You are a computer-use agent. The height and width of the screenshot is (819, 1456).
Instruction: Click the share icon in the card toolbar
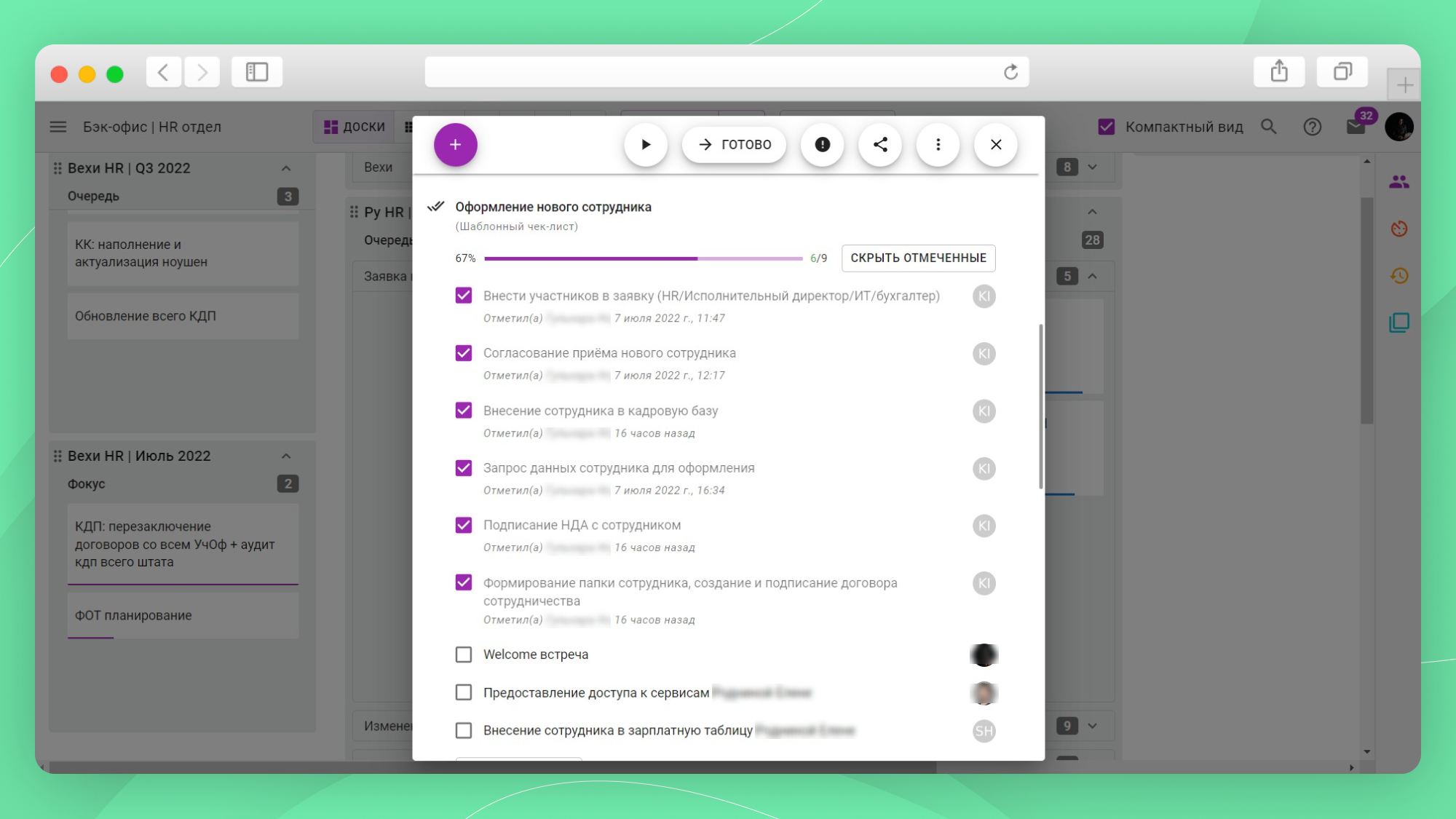[880, 144]
